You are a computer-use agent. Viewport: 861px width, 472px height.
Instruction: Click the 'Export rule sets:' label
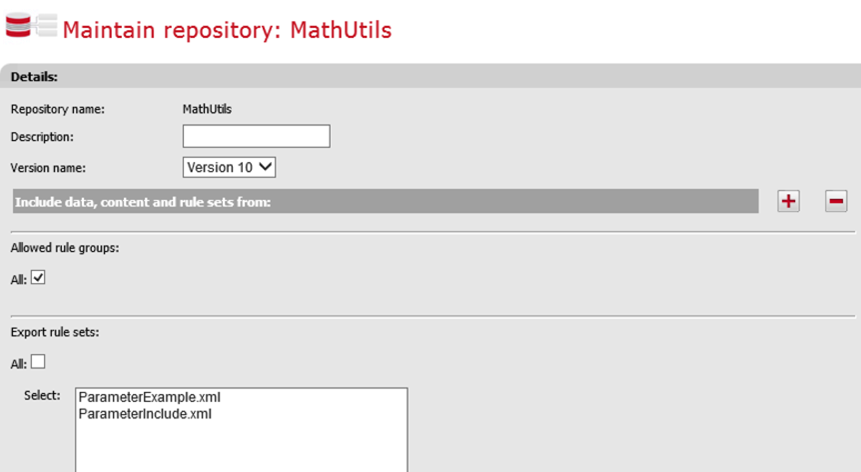pos(55,331)
